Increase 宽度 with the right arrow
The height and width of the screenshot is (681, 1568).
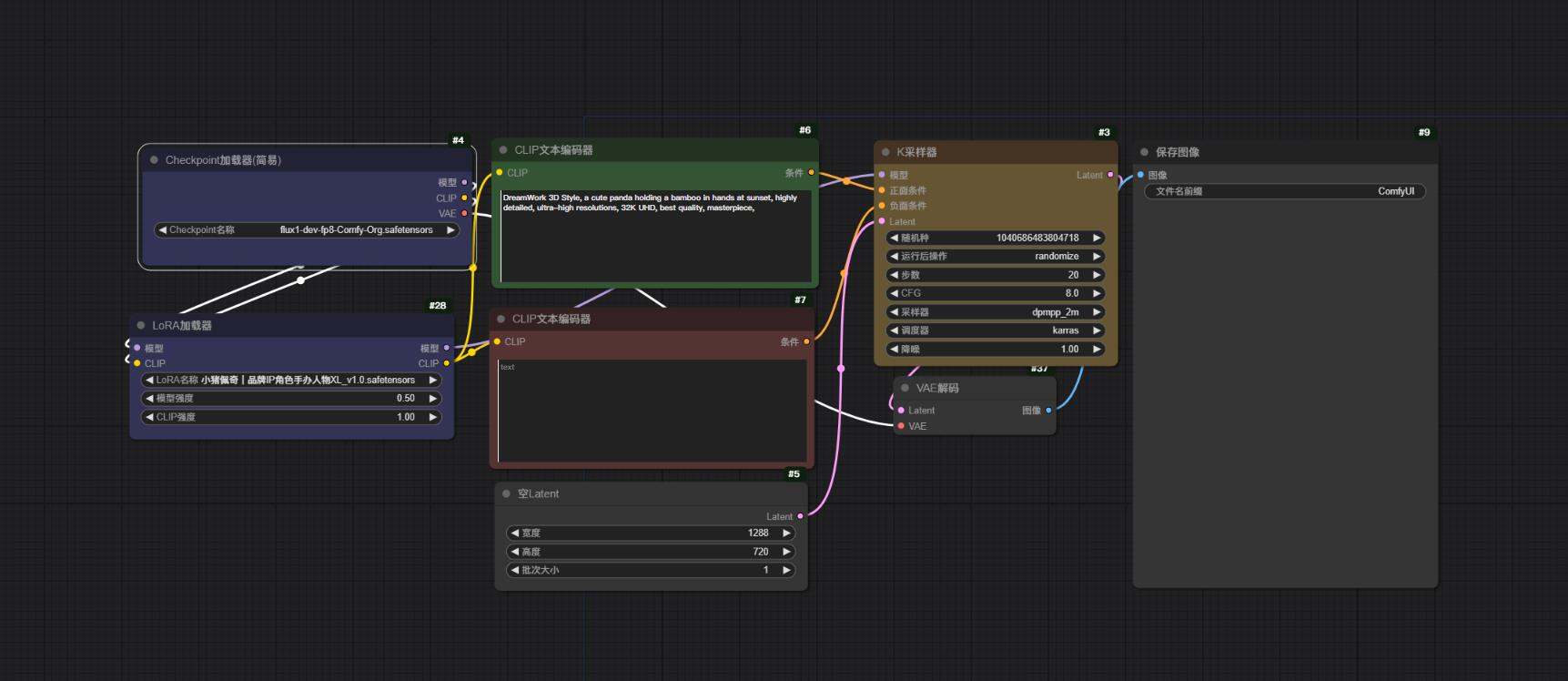pos(786,533)
